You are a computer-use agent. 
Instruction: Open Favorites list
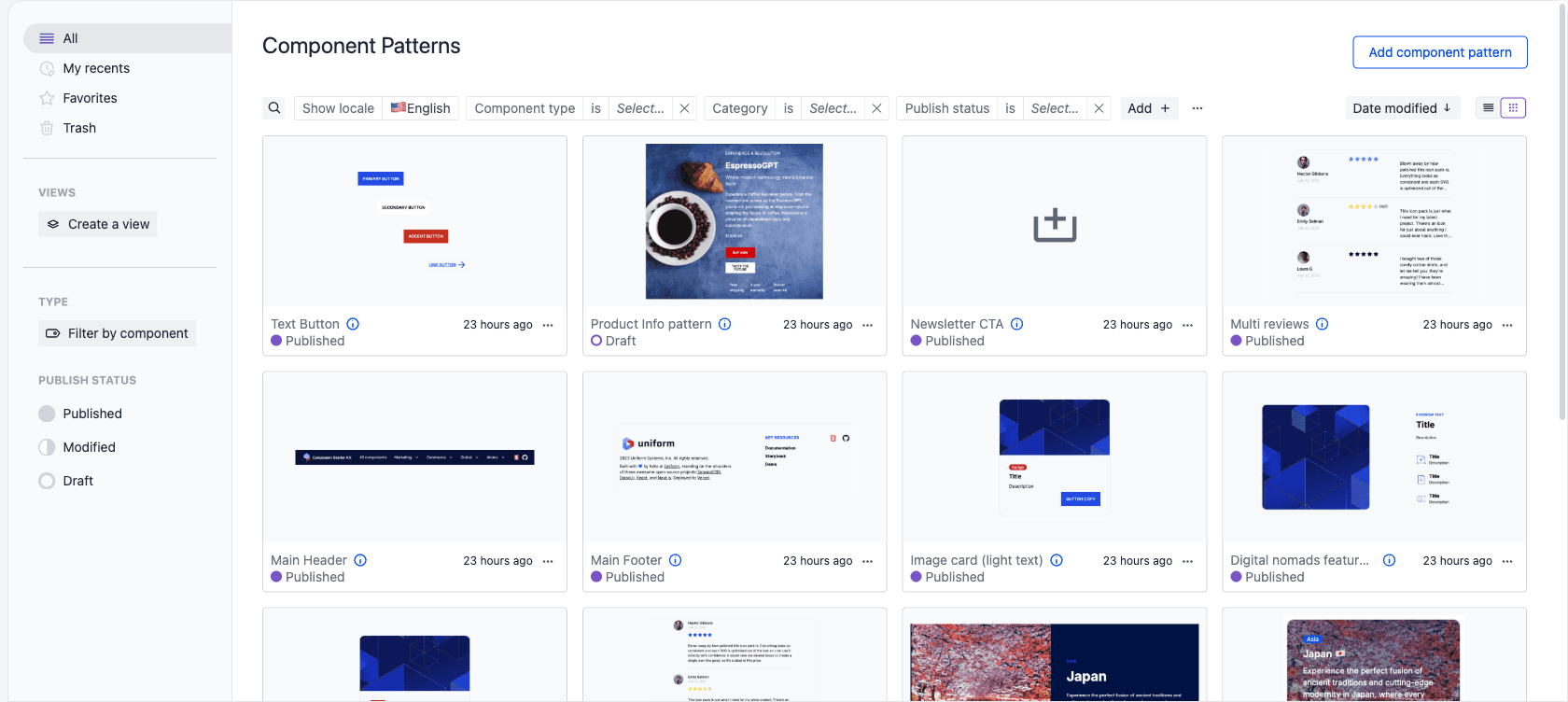pos(127,98)
